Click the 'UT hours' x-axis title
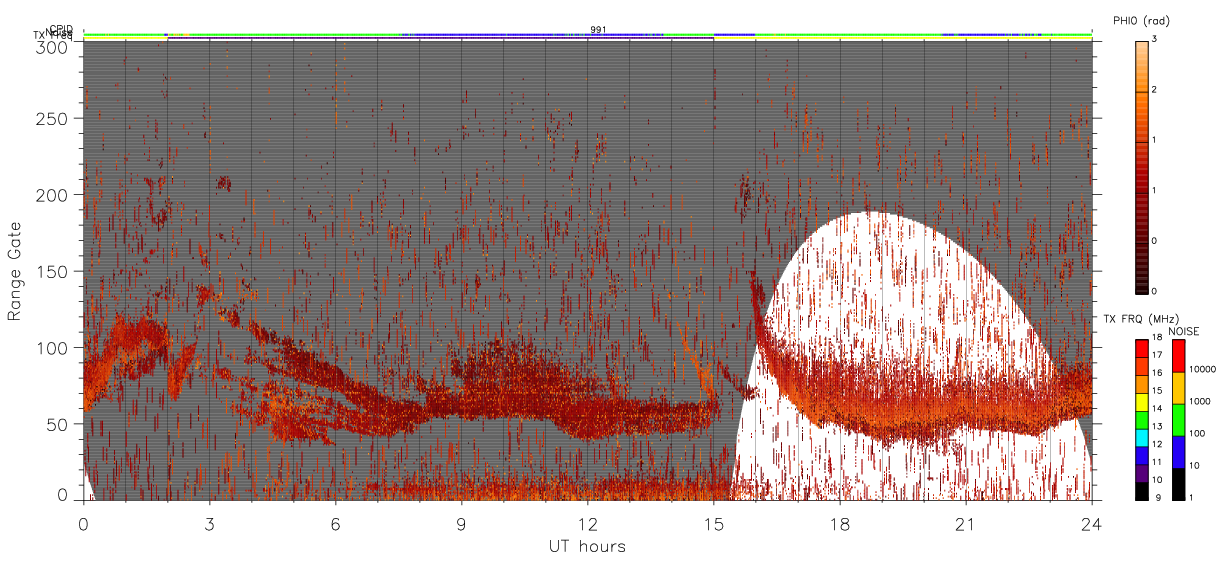 coord(586,546)
